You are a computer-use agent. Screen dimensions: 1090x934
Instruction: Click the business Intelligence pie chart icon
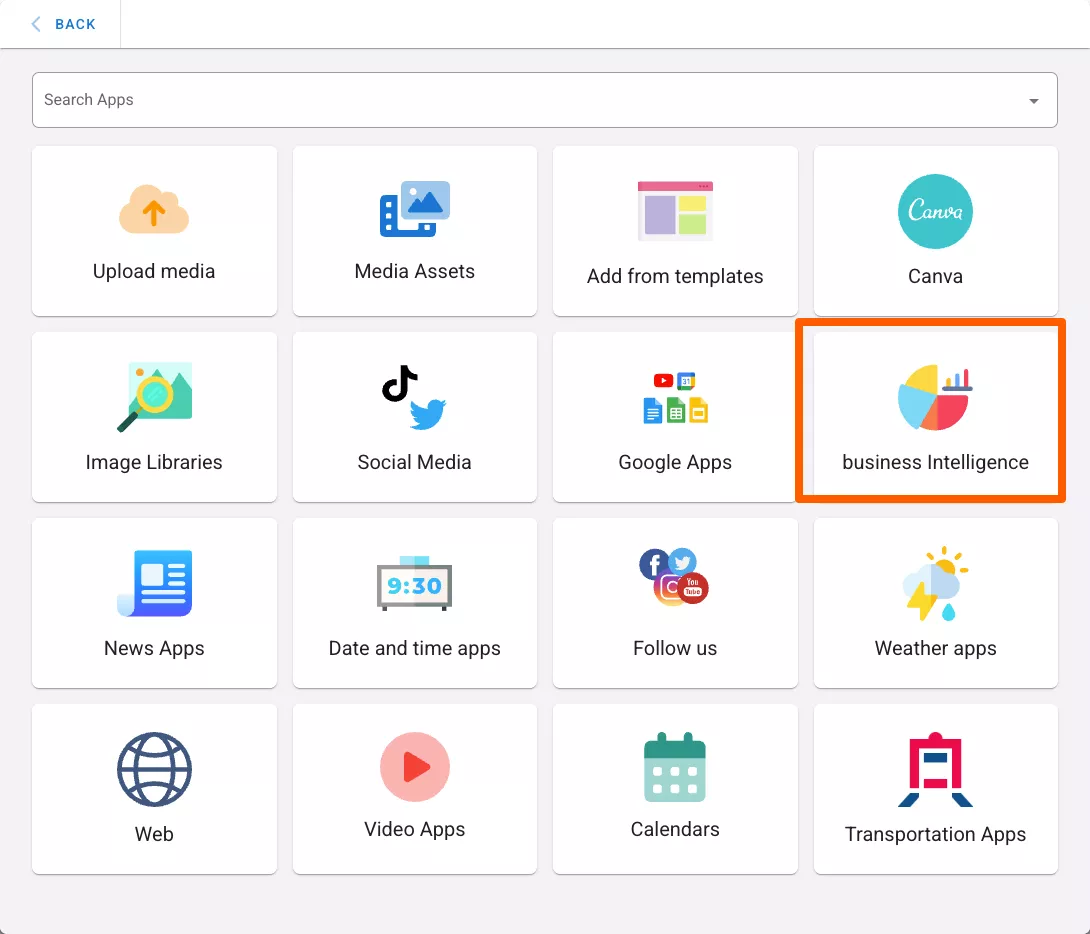[934, 397]
